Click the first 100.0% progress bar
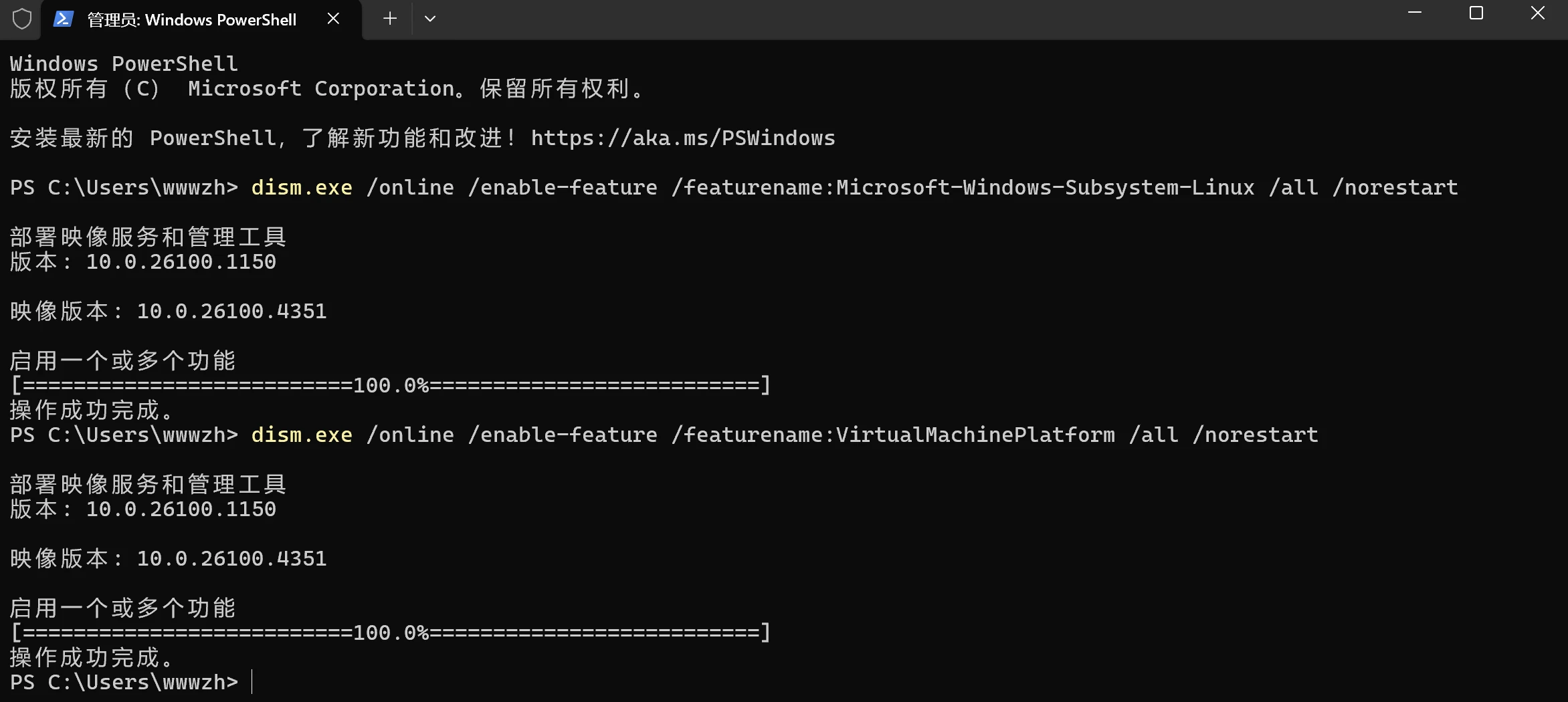Image resolution: width=1568 pixels, height=702 pixels. pos(391,385)
